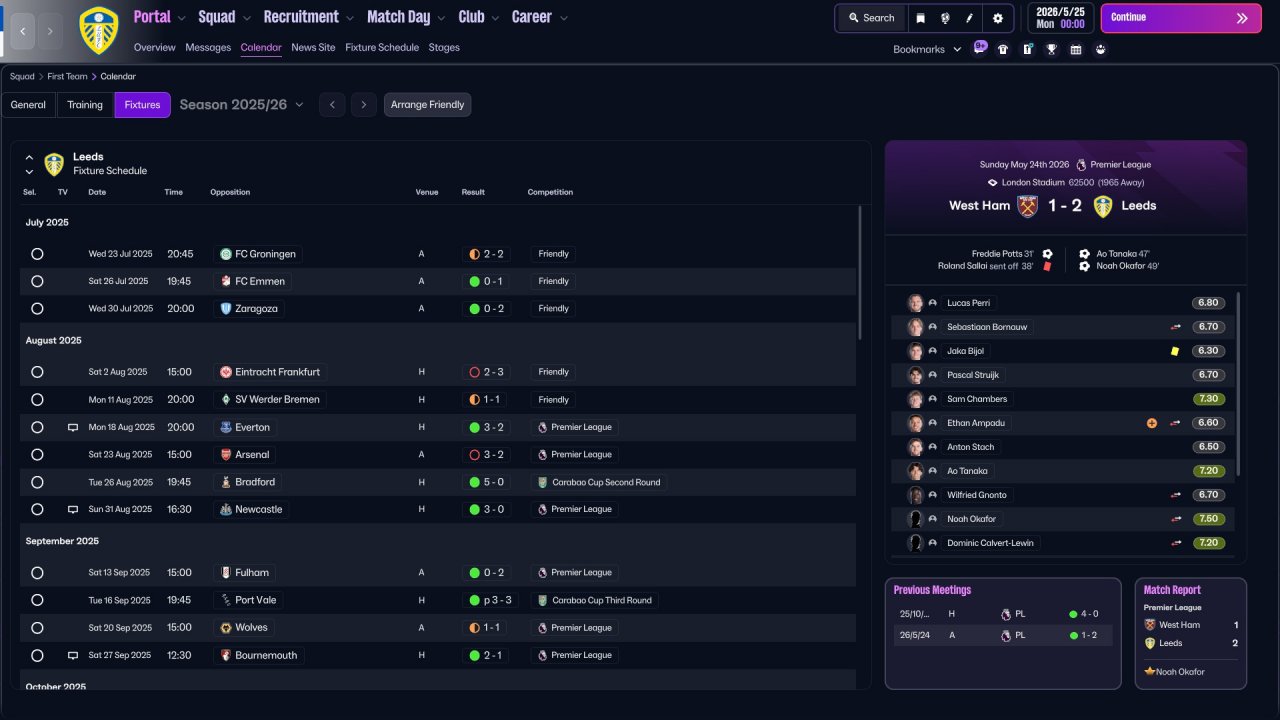Go back with the left navigation arrow

(23, 31)
